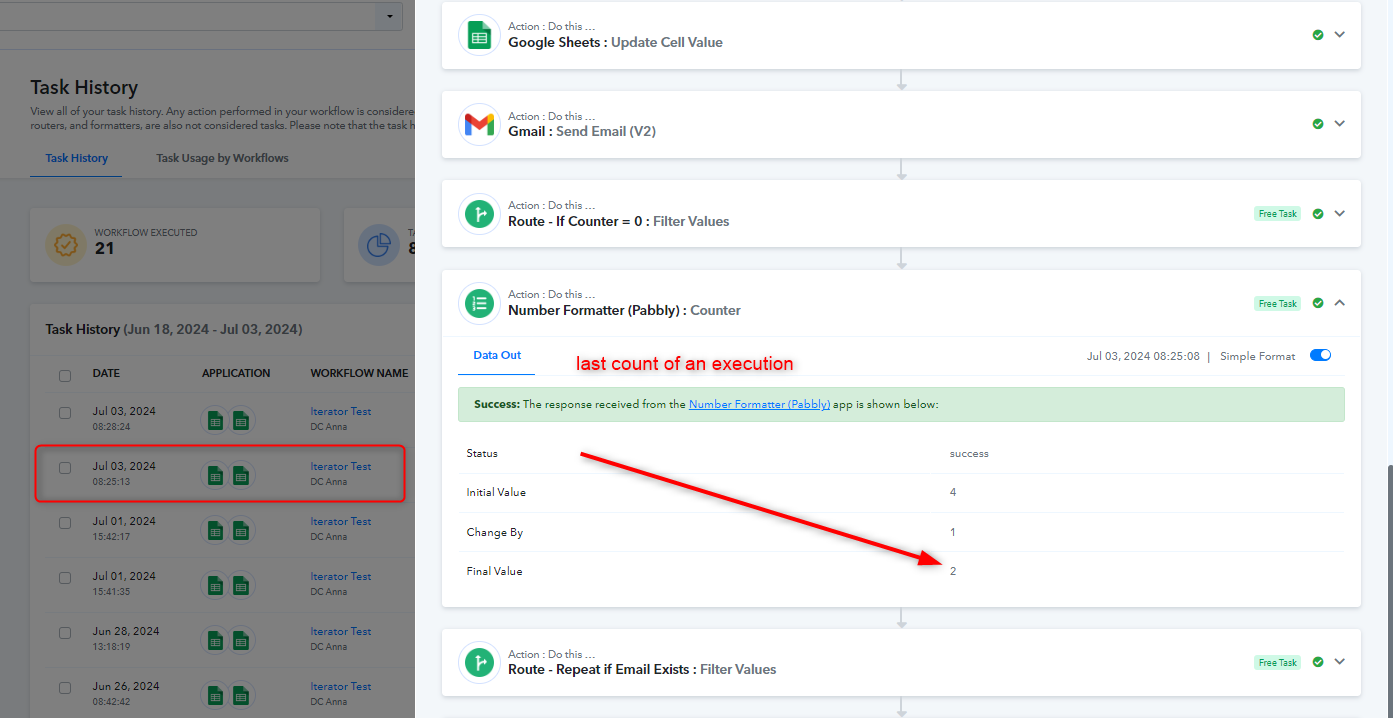Collapse the Number Formatter Counter step
The width and height of the screenshot is (1393, 718).
1340,303
